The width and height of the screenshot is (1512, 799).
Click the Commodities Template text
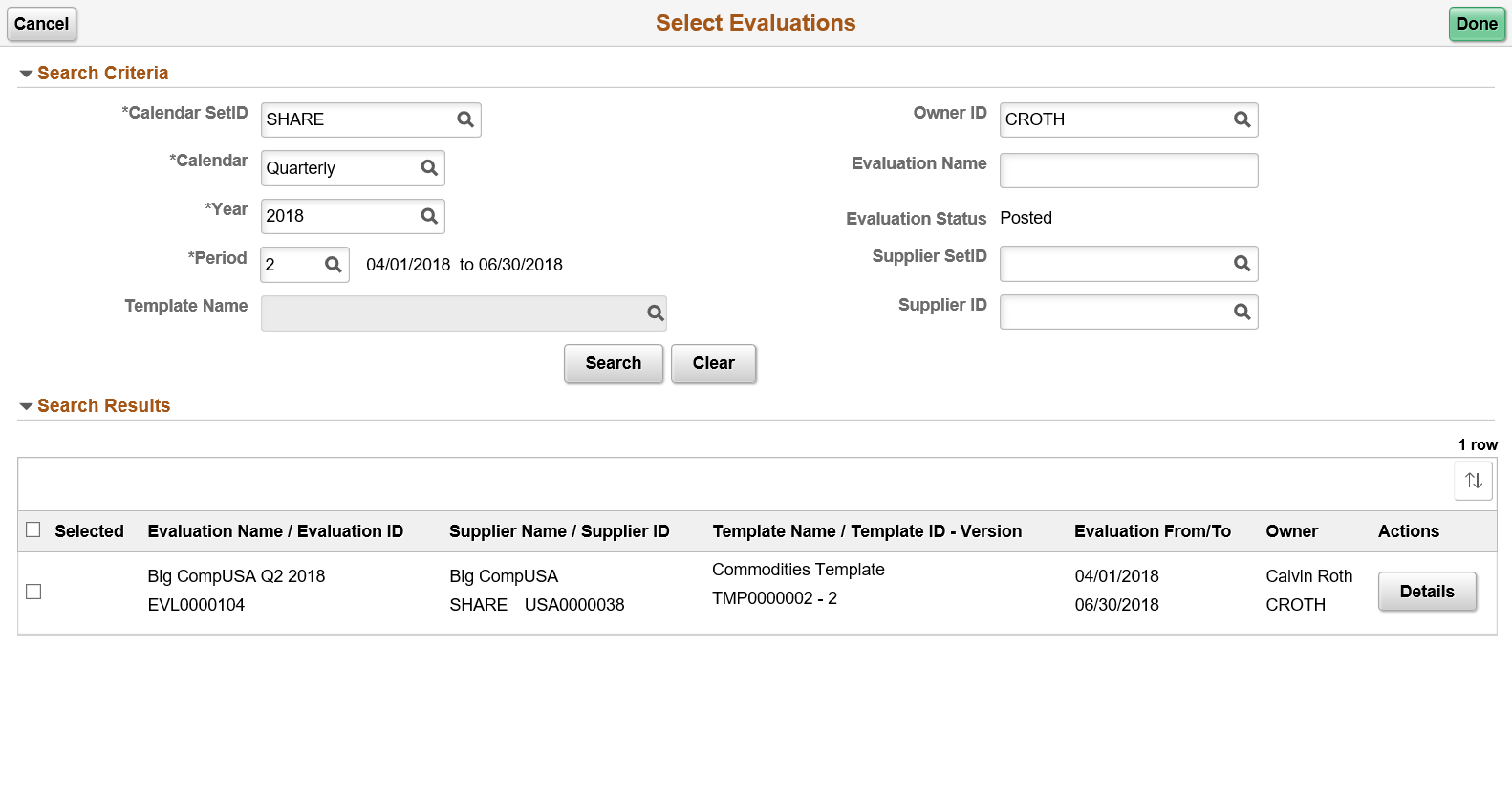tap(798, 570)
